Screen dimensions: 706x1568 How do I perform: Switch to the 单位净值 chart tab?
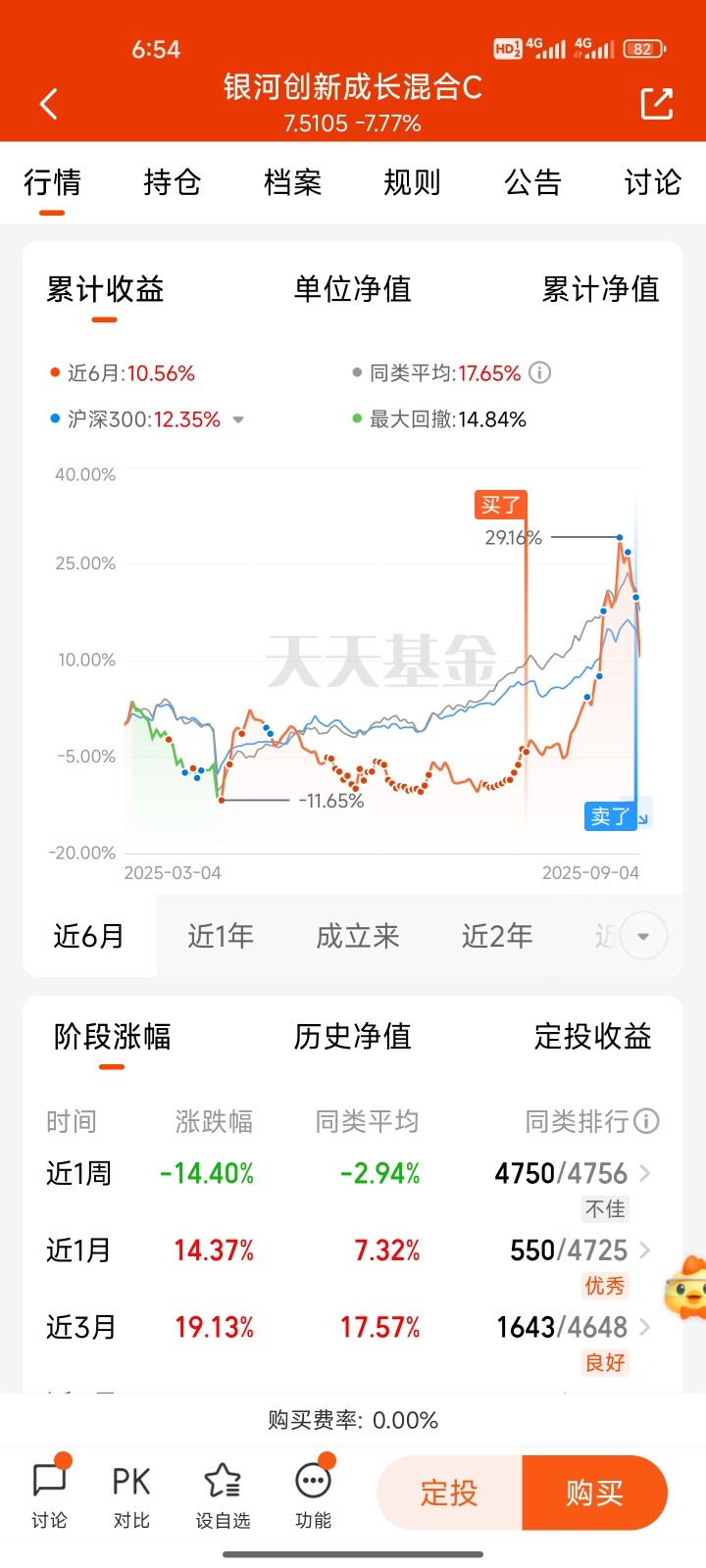pyautogui.click(x=353, y=289)
